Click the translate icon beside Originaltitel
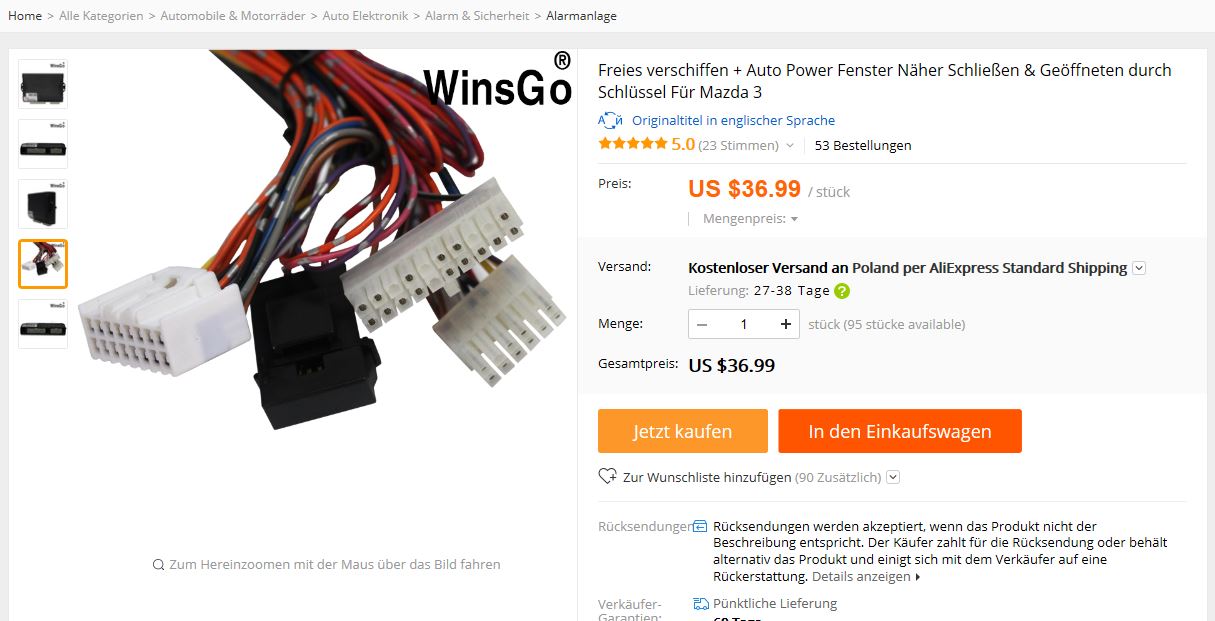 coord(610,120)
